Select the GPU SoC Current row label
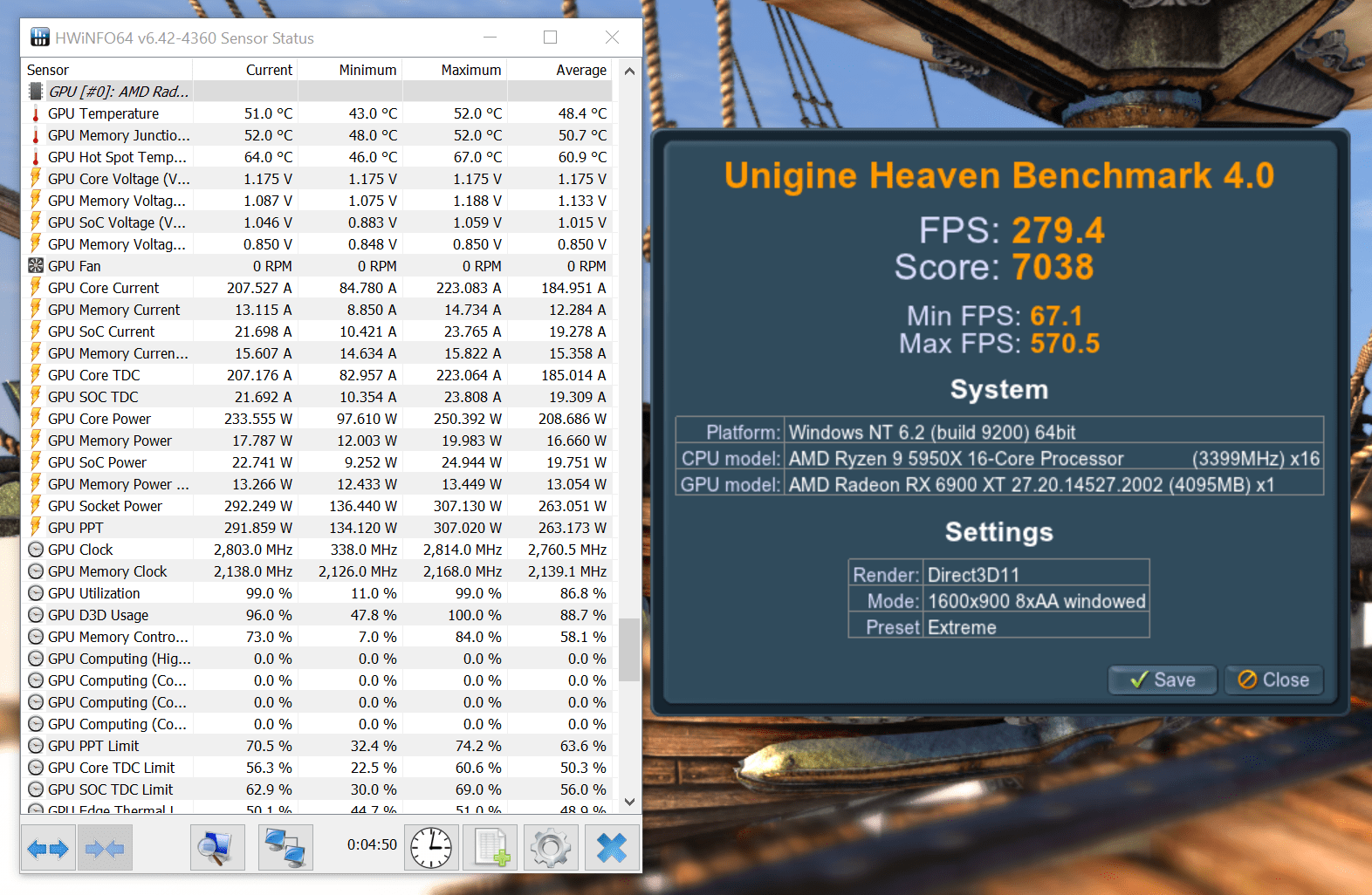Image resolution: width=1372 pixels, height=895 pixels. point(101,331)
